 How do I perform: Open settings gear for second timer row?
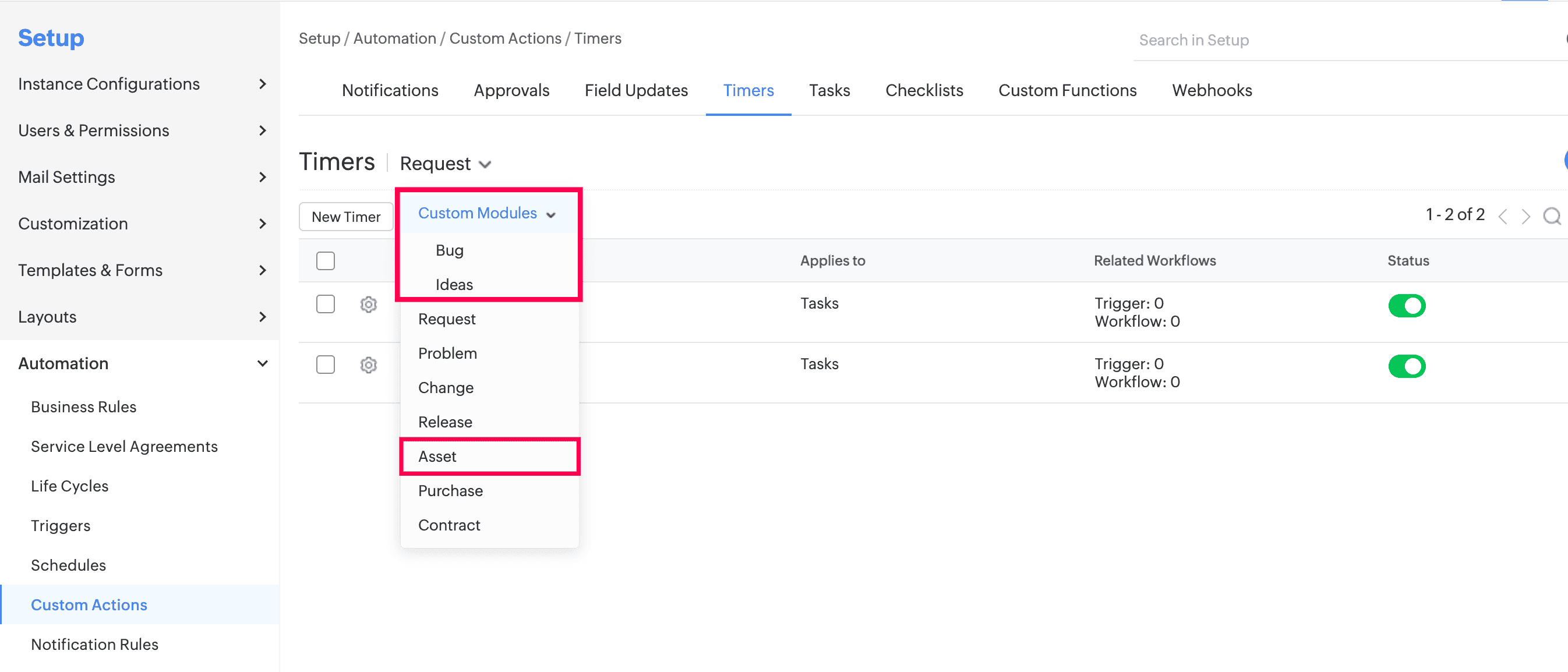(368, 365)
